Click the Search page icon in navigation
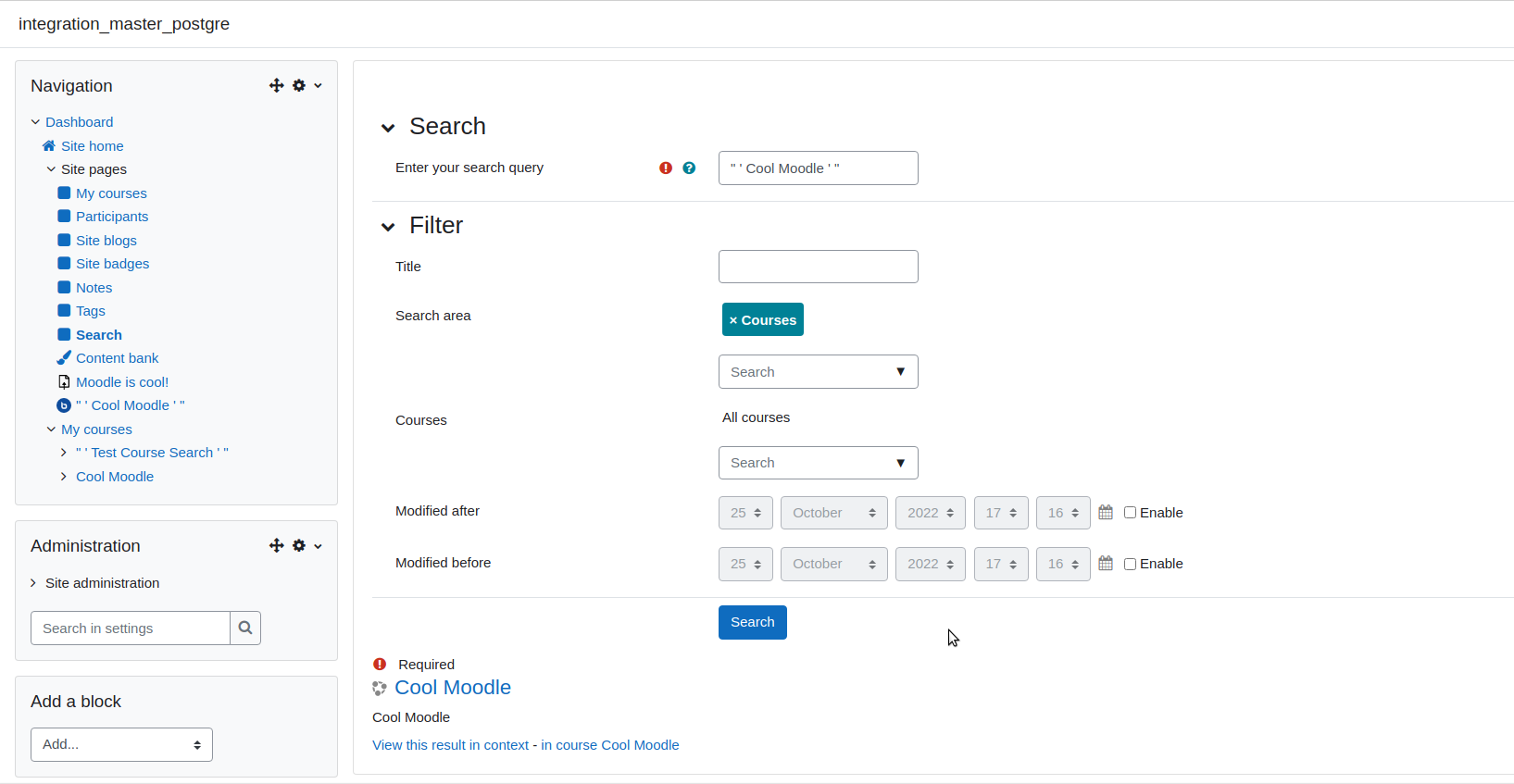The height and width of the screenshot is (784, 1514). [64, 334]
